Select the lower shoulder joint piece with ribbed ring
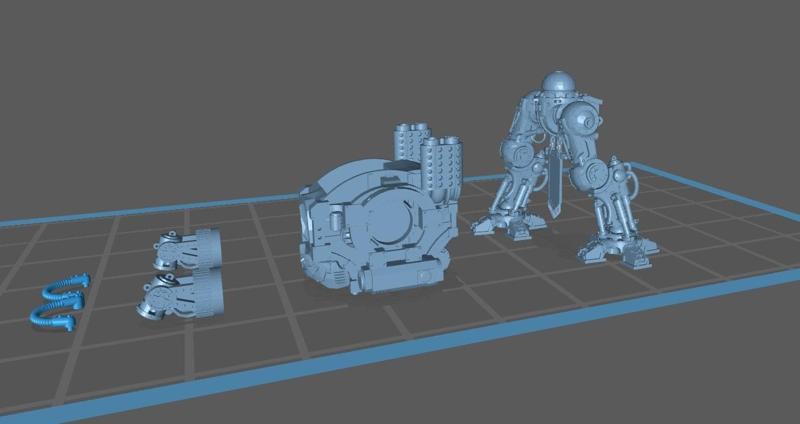The width and height of the screenshot is (800, 424). tap(181, 295)
